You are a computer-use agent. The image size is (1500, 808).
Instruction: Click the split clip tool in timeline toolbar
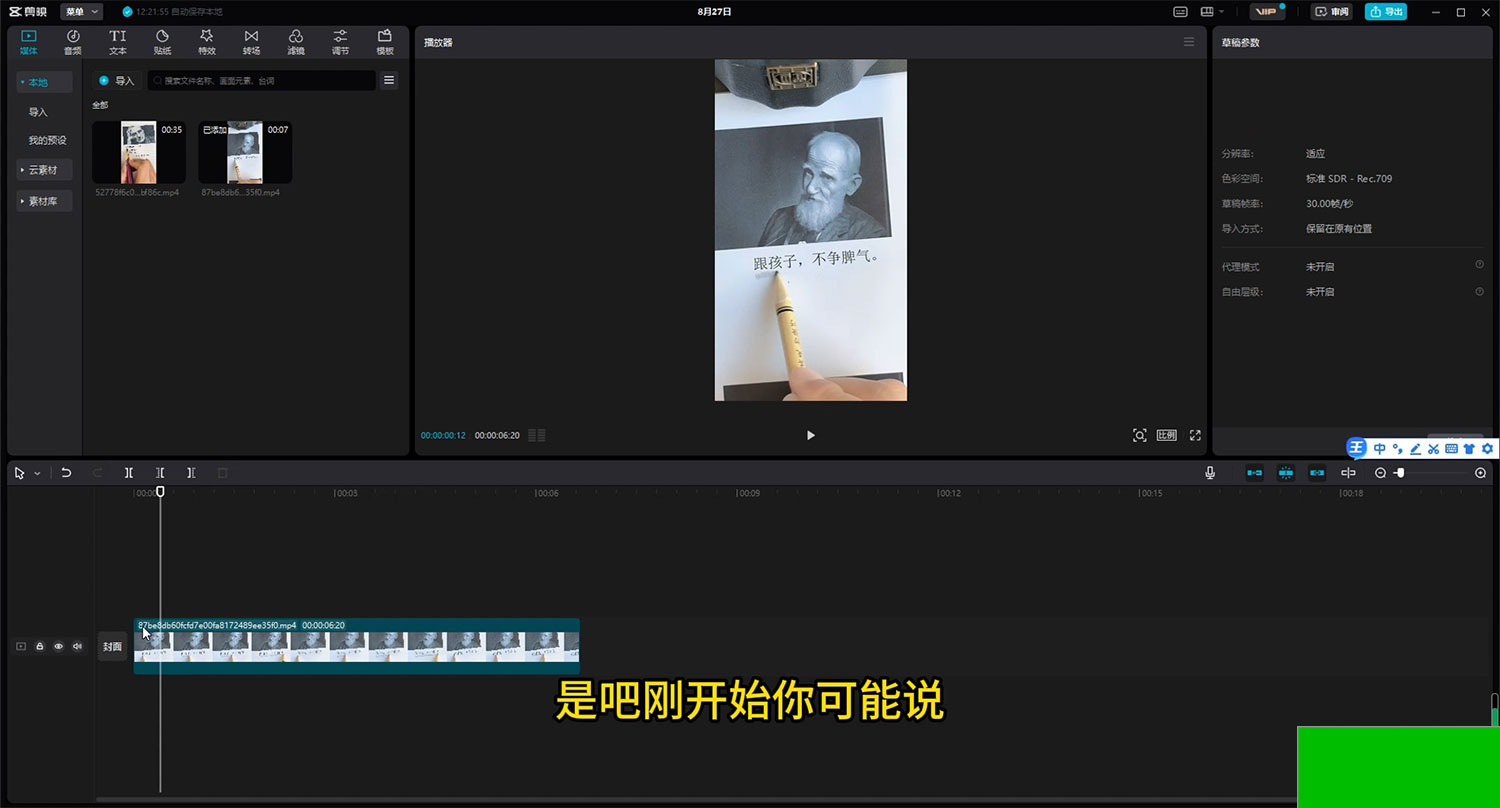(128, 473)
